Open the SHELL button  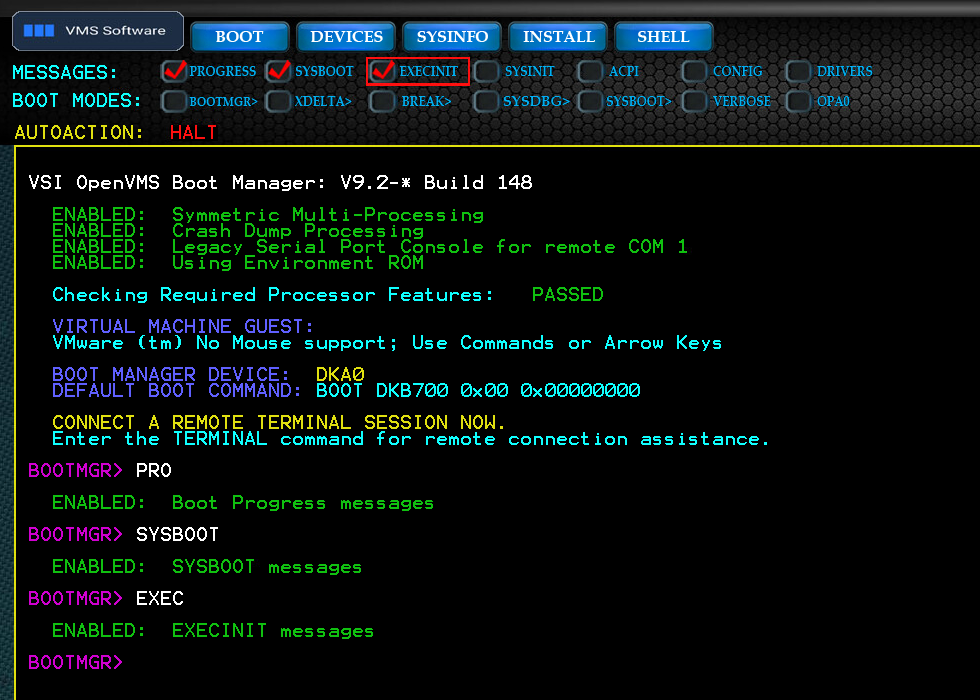point(663,37)
